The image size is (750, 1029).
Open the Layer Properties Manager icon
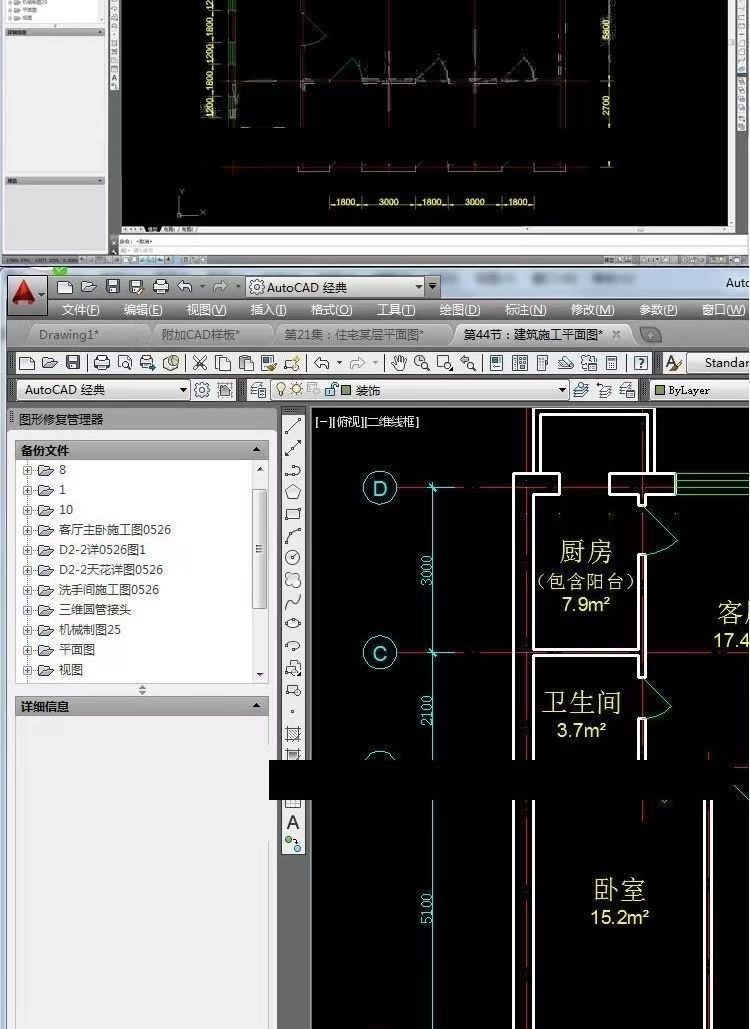pyautogui.click(x=259, y=390)
